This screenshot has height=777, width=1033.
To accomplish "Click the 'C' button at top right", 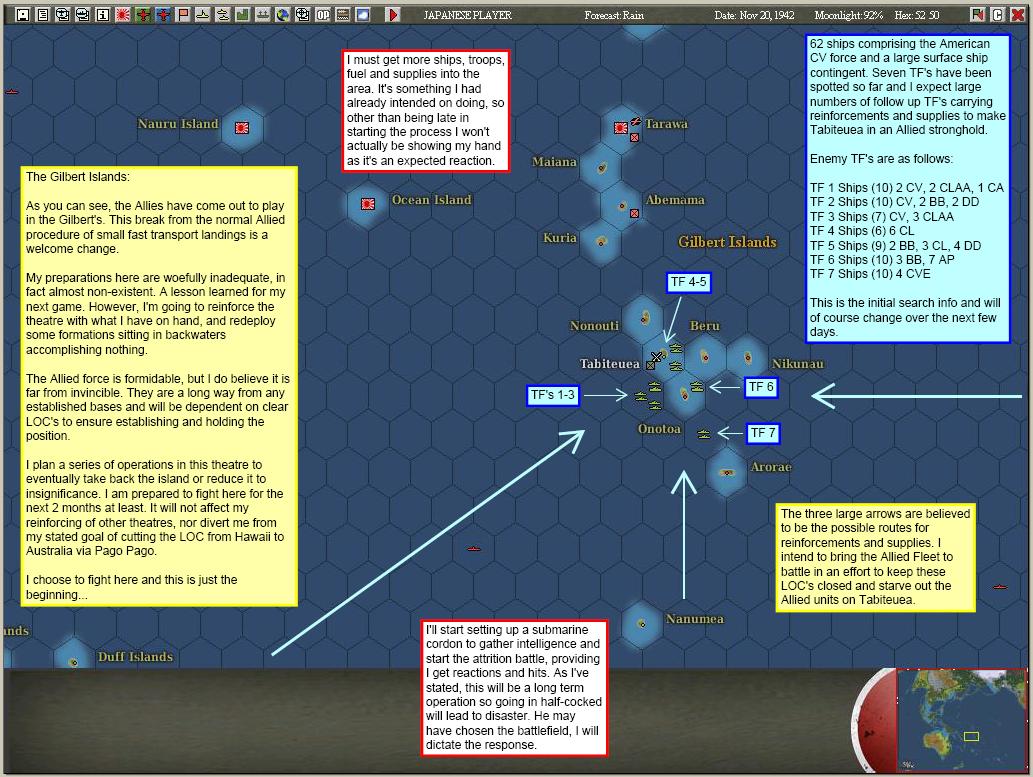I will [997, 14].
